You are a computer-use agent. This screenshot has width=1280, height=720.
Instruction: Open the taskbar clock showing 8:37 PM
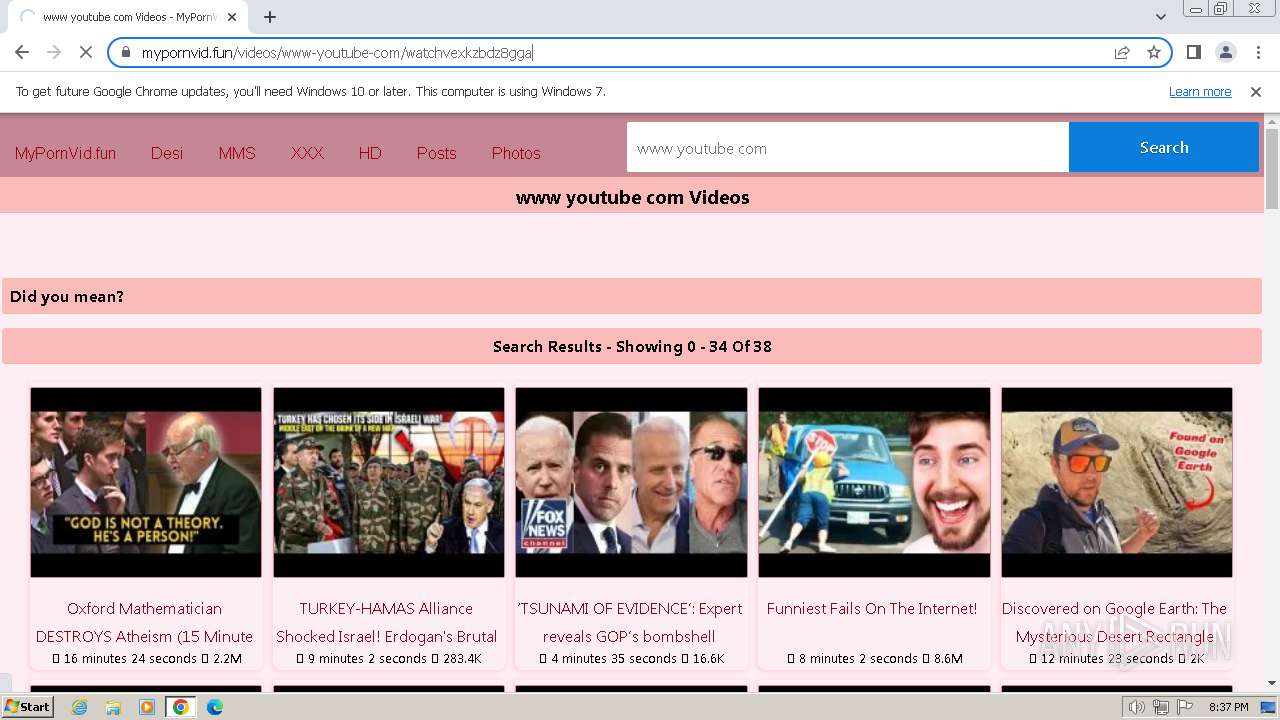(1228, 707)
